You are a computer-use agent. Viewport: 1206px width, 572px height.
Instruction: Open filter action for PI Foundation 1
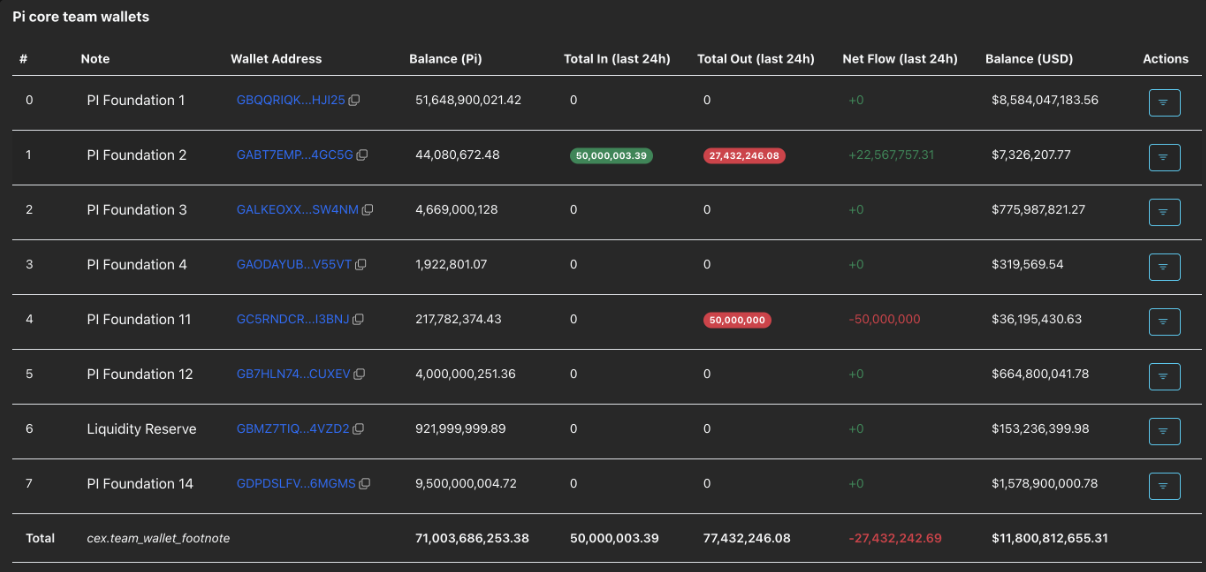tap(1164, 102)
